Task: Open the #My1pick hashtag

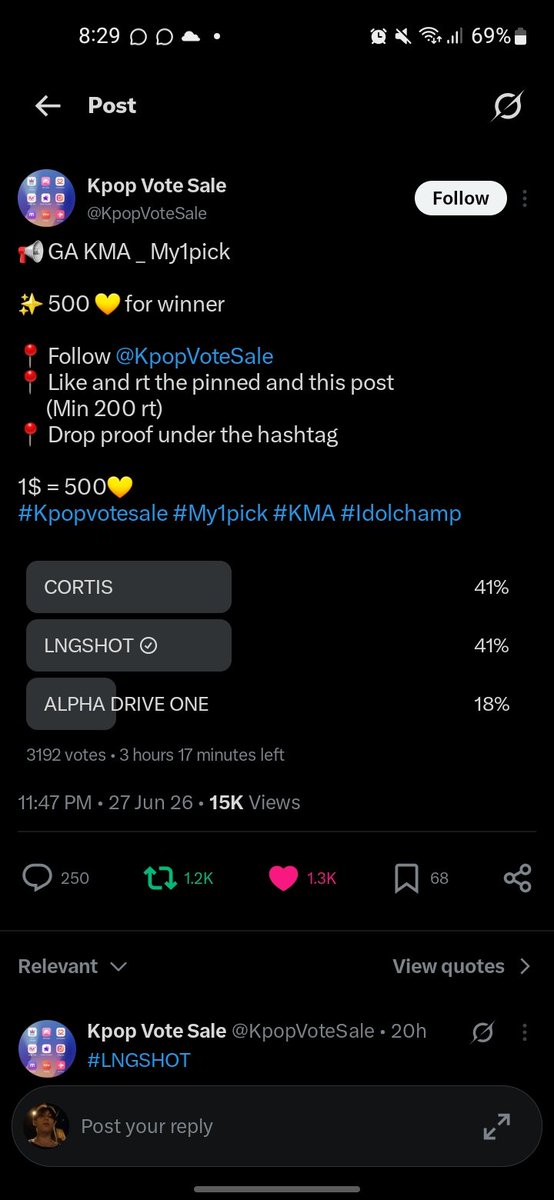Action: pyautogui.click(x=220, y=514)
